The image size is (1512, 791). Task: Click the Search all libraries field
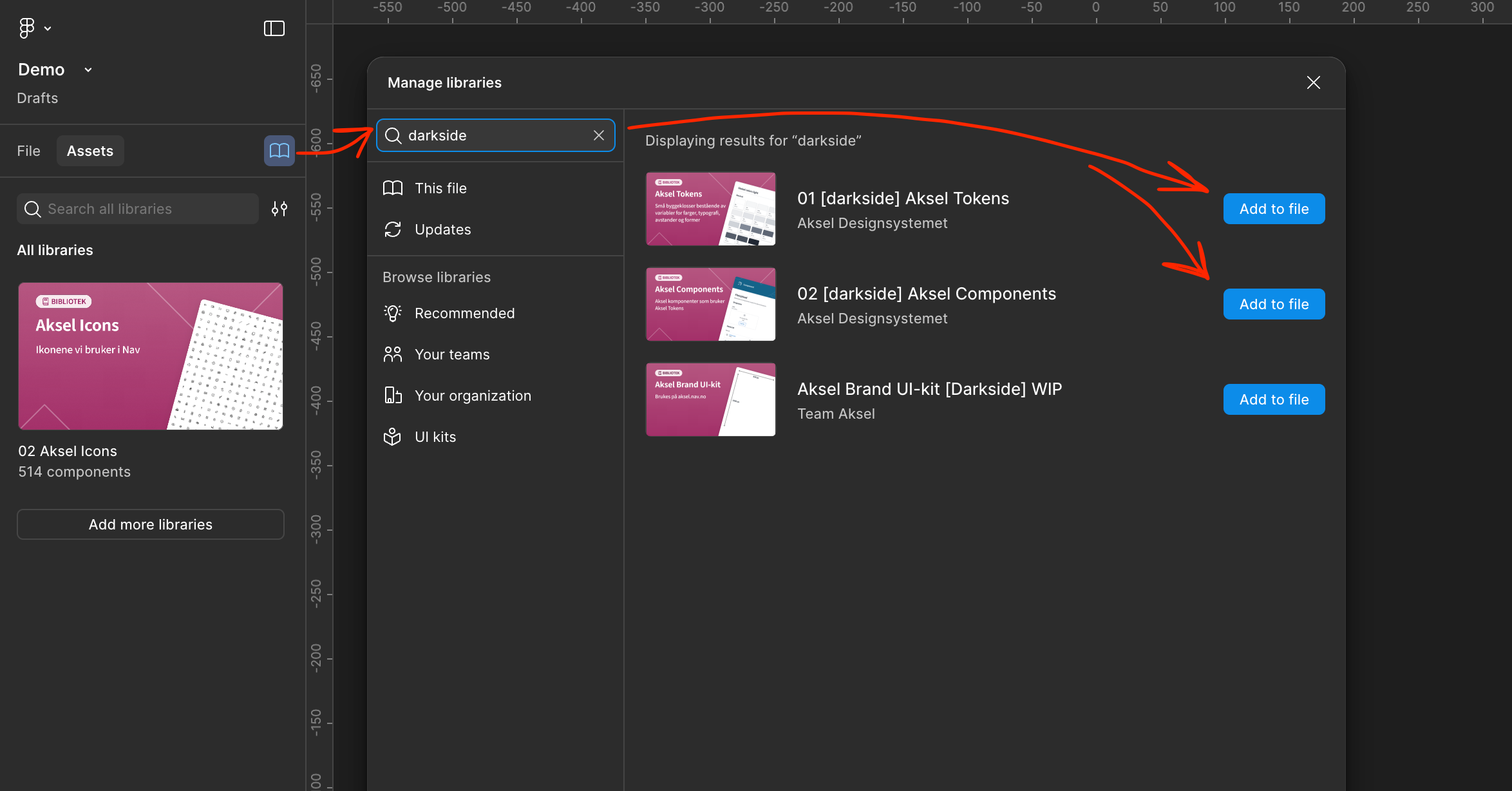pyautogui.click(x=138, y=209)
